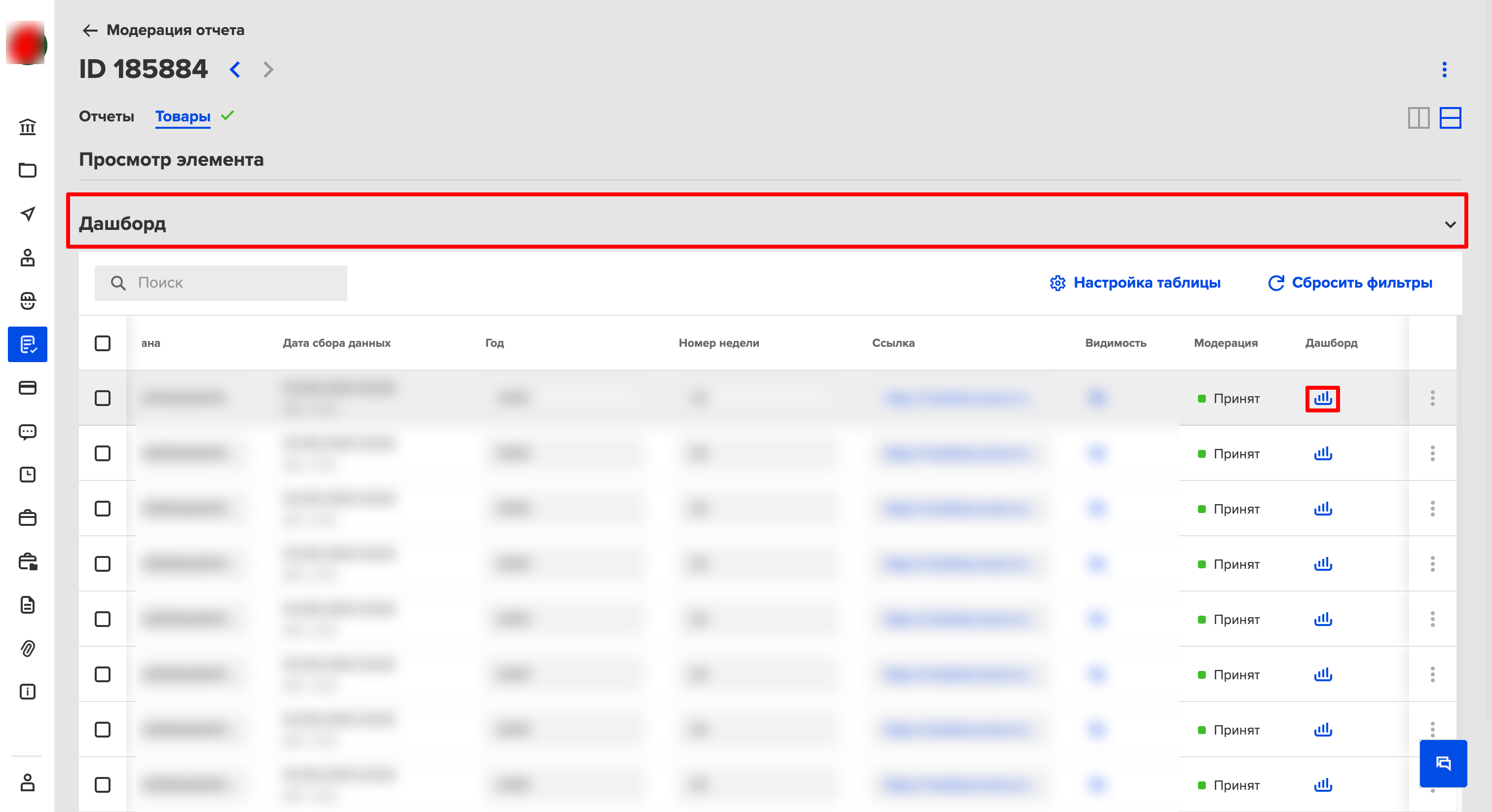Open dashboard chart icon in first table row
This screenshot has height=812, width=1492.
(1323, 399)
